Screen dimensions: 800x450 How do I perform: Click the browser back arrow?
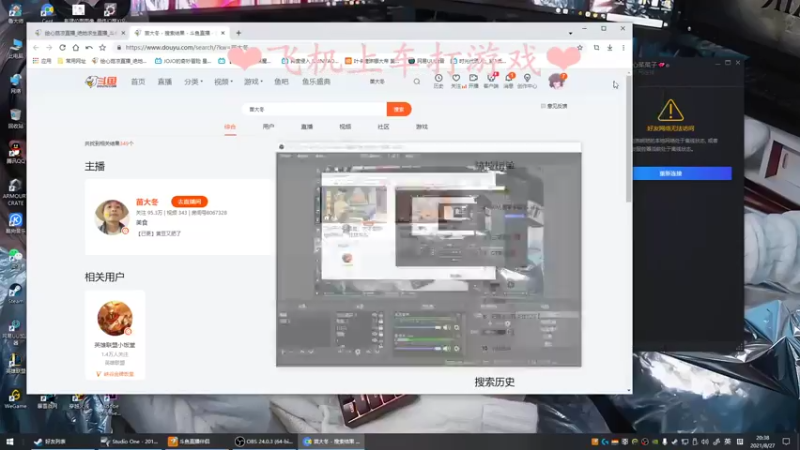(x=36, y=47)
